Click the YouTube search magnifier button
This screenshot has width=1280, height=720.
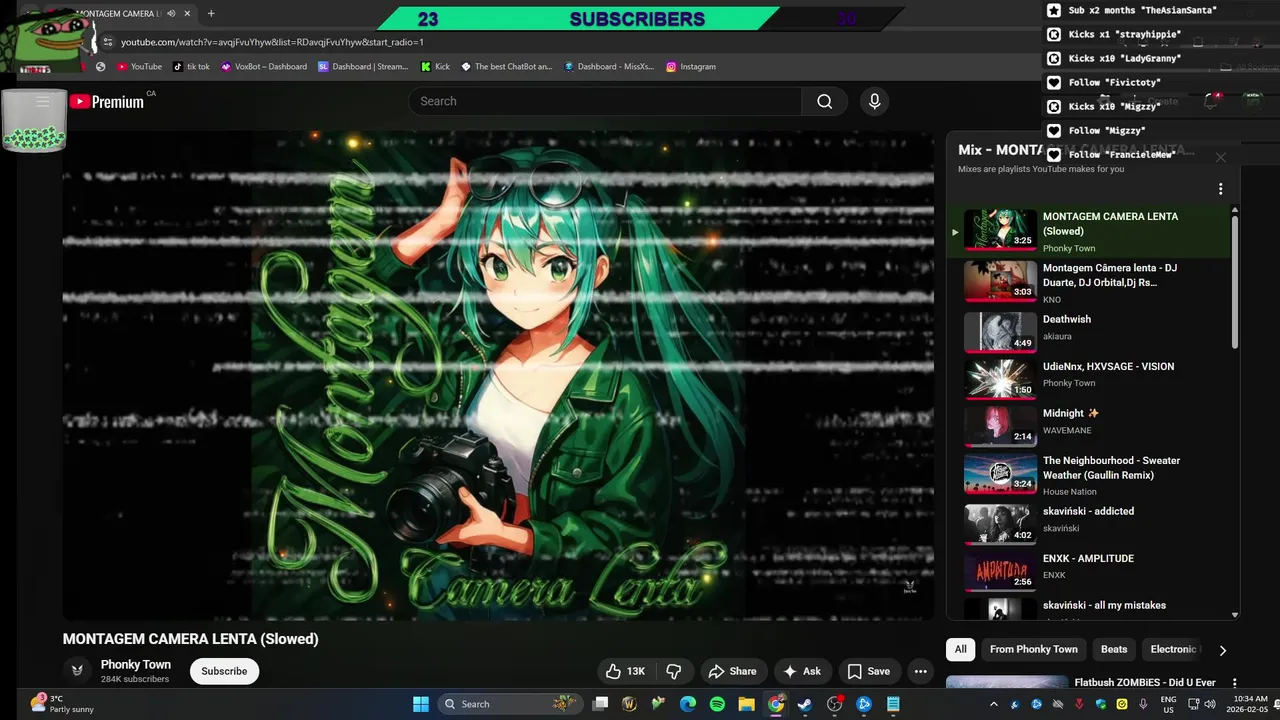tap(824, 101)
